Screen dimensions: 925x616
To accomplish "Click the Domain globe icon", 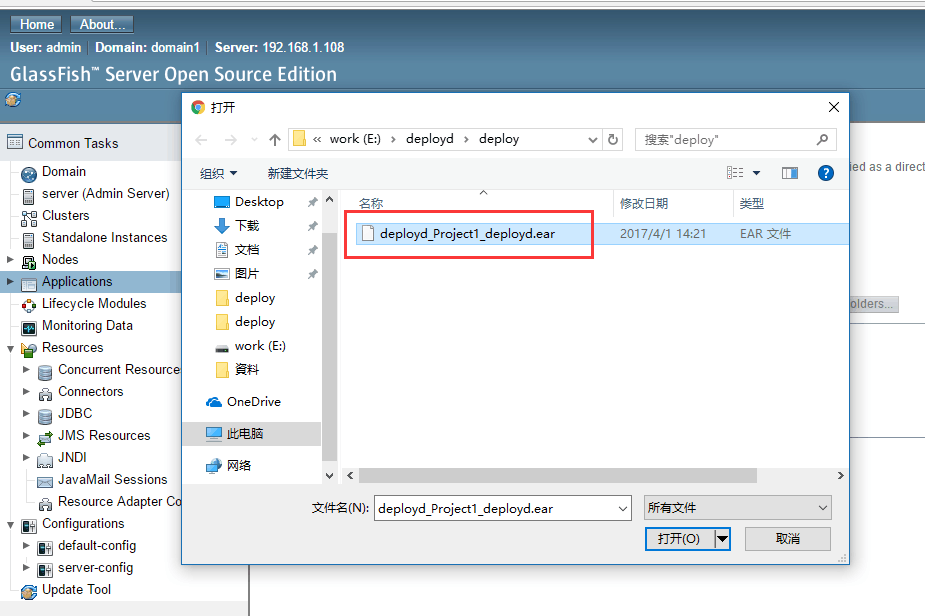I will 28,174.
